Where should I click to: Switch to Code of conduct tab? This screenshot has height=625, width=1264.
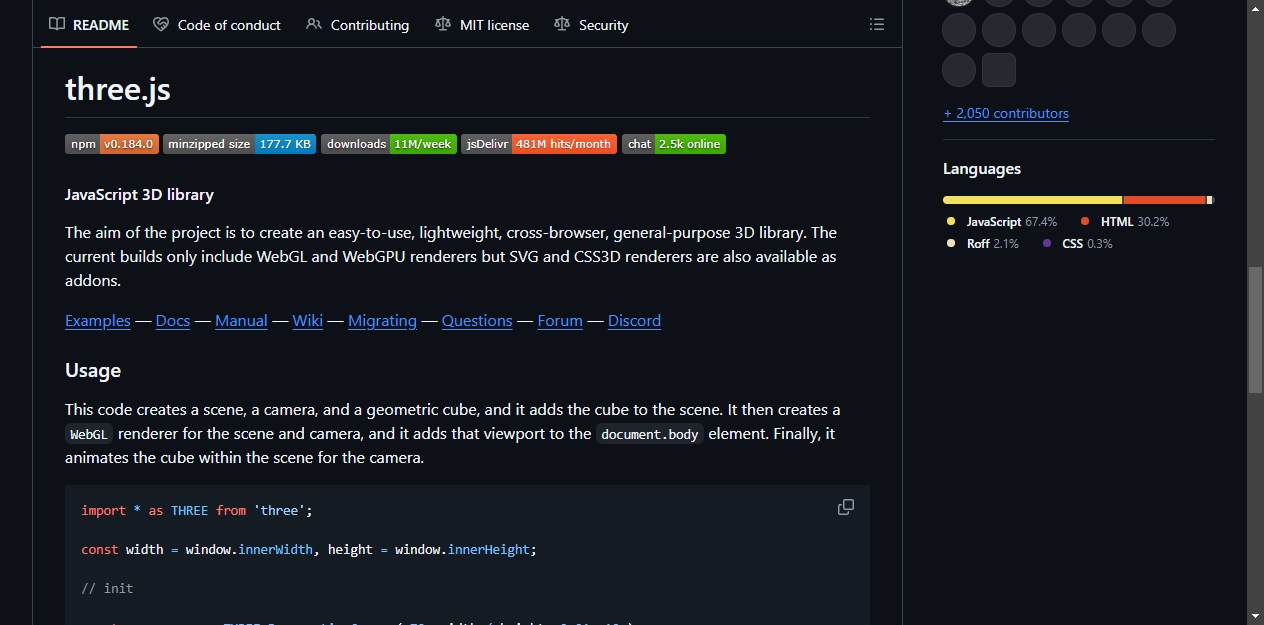217,25
